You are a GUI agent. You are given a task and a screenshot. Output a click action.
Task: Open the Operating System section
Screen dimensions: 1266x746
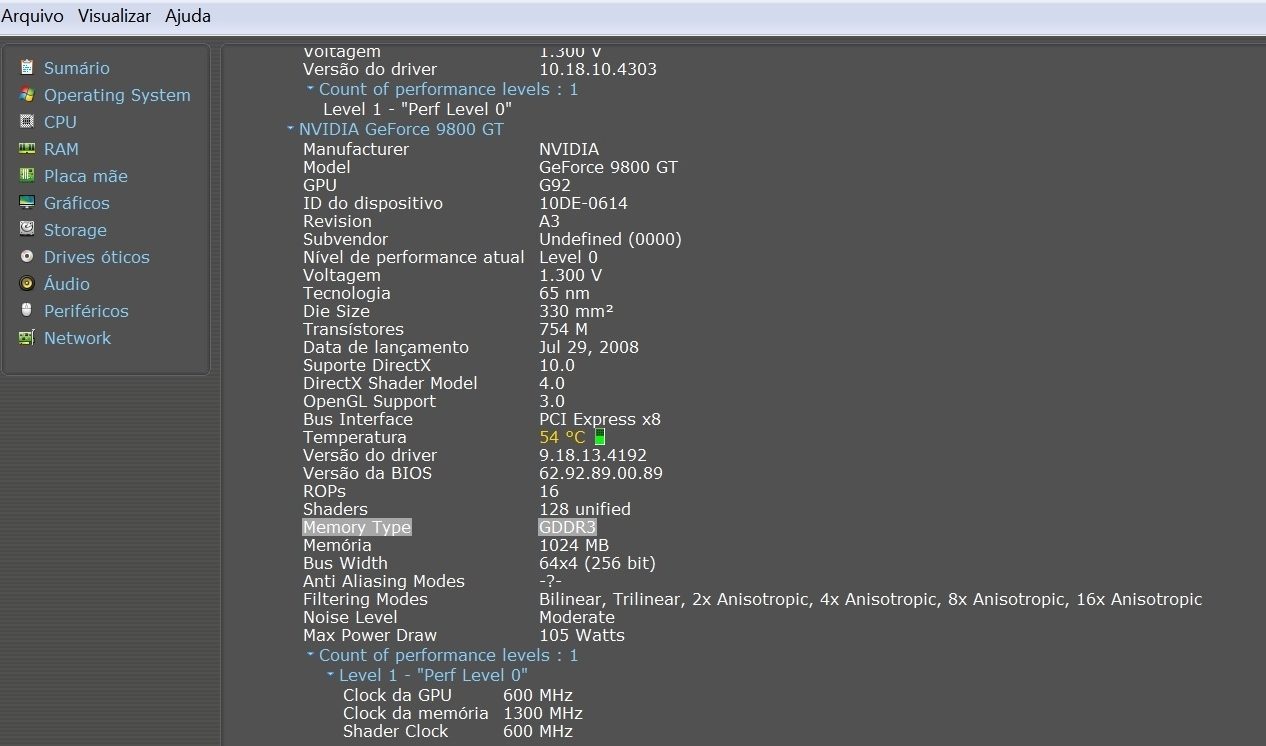pos(117,95)
